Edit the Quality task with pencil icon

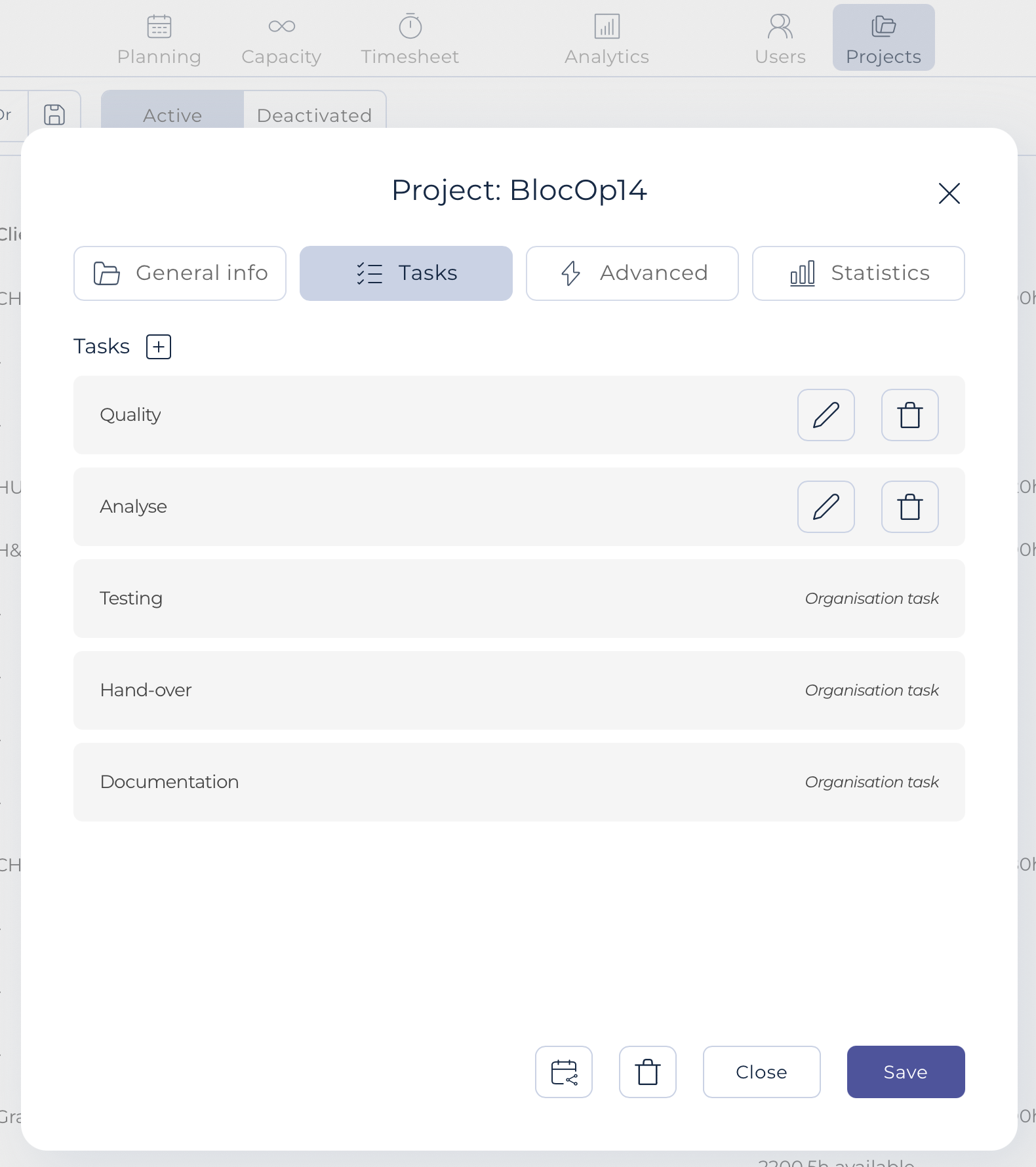pyautogui.click(x=826, y=415)
